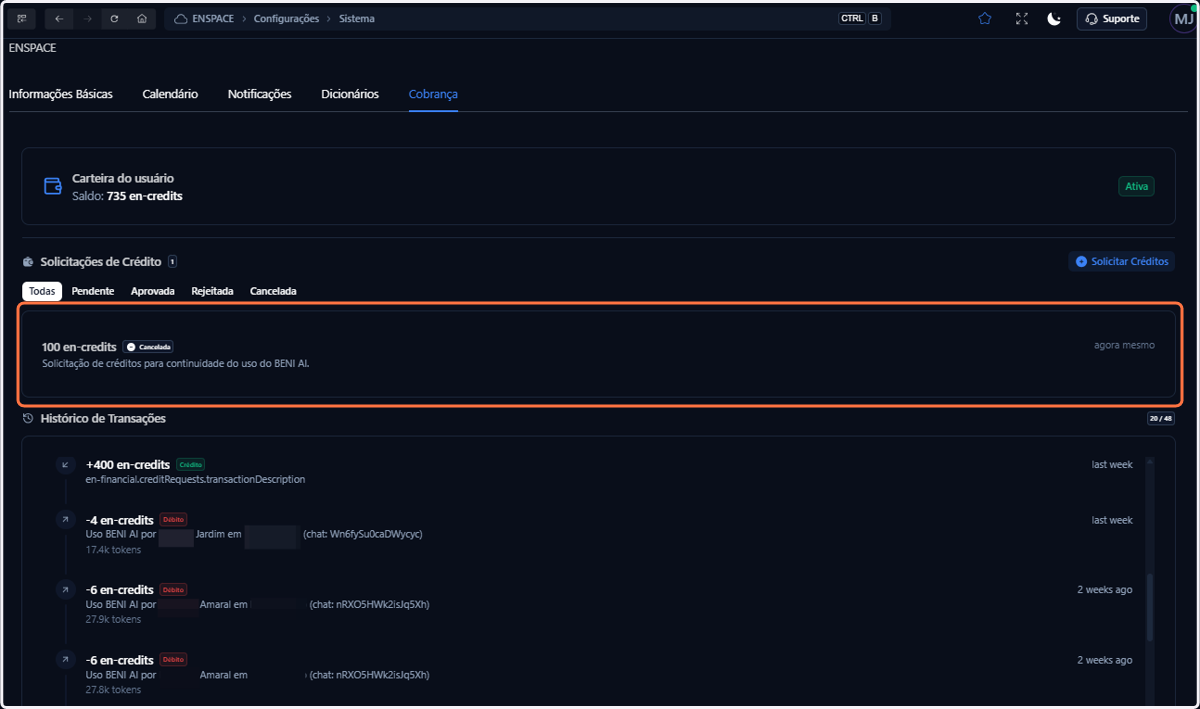The image size is (1200, 709).
Task: Click the 20 / 48 transactions counter
Action: click(1161, 419)
